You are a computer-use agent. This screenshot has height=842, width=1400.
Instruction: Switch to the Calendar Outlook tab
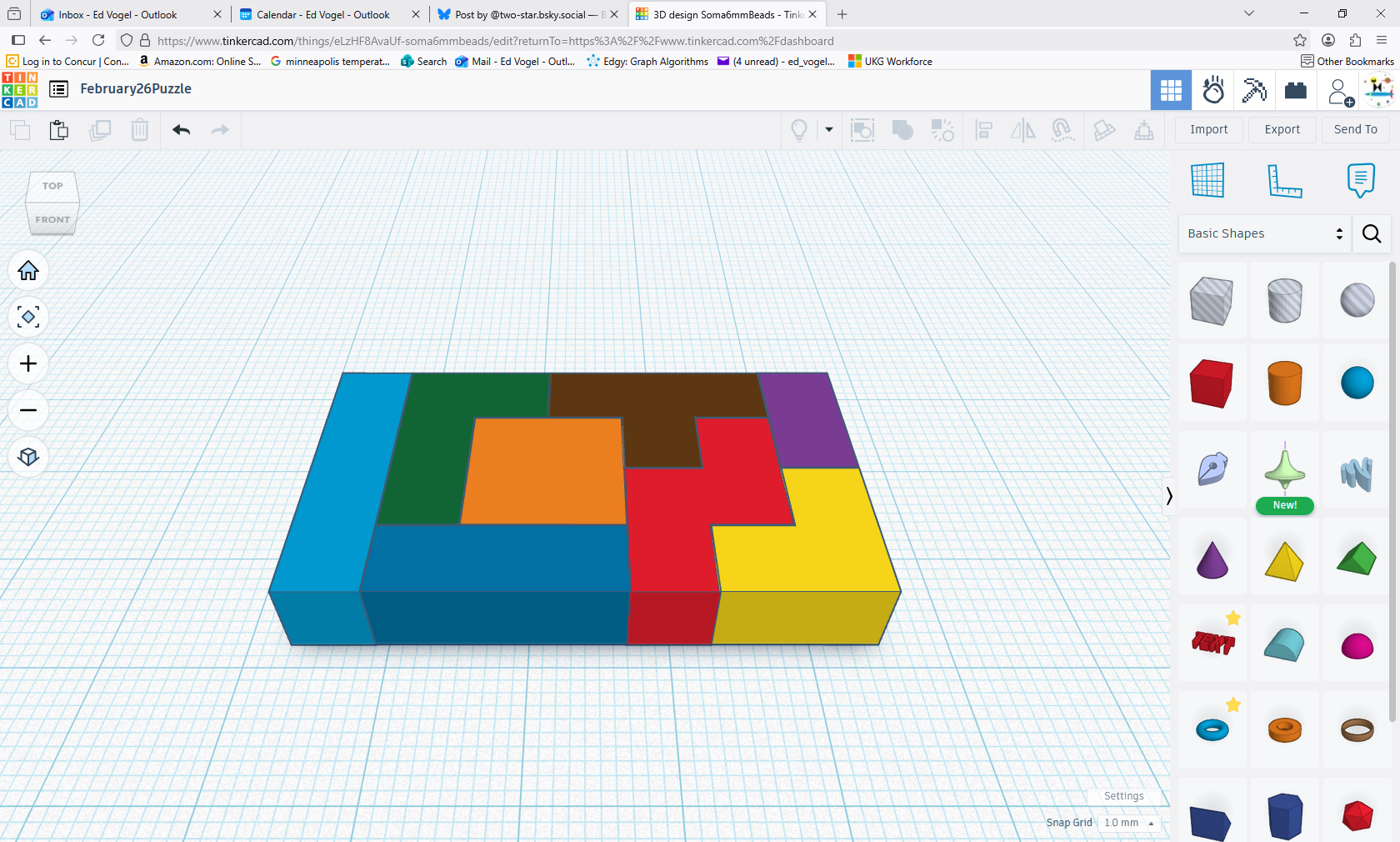pyautogui.click(x=322, y=14)
